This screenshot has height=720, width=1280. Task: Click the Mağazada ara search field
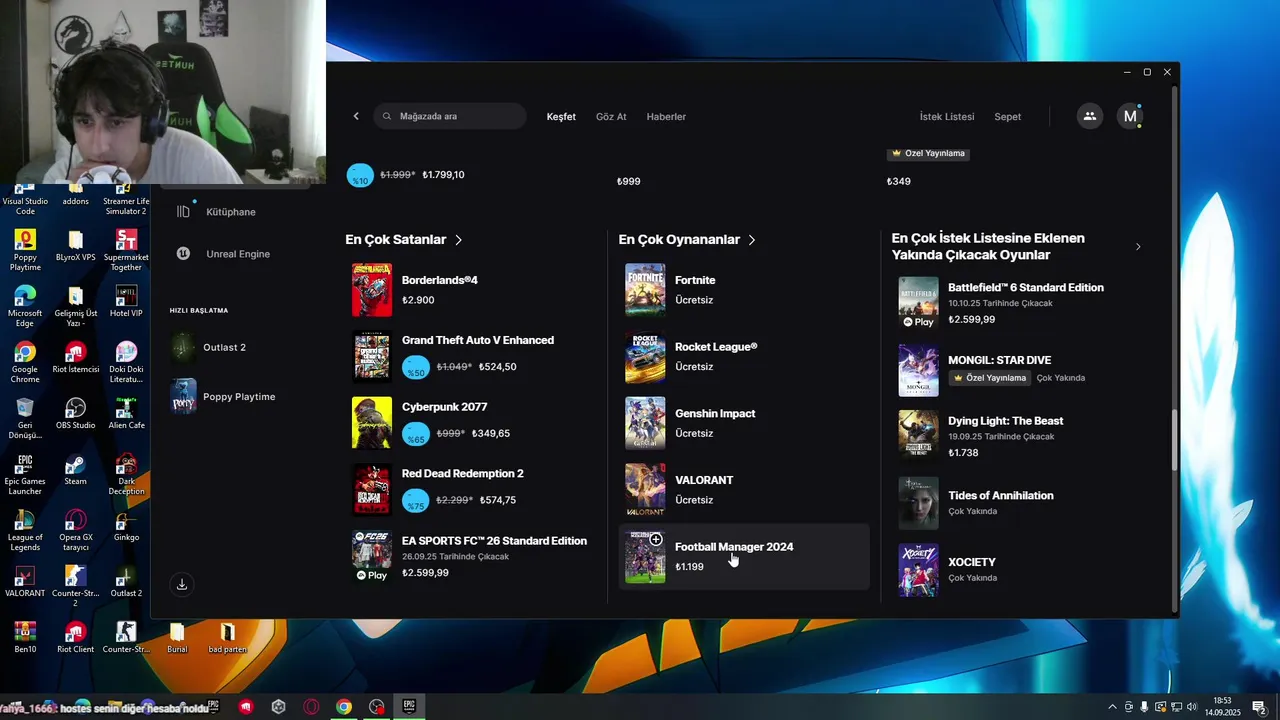pos(451,116)
